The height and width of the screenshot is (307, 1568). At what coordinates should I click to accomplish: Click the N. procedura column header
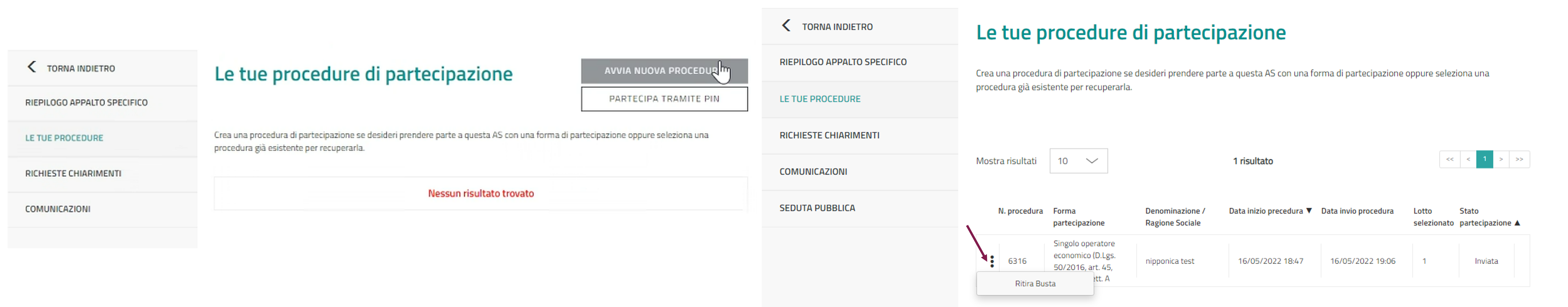1020,211
